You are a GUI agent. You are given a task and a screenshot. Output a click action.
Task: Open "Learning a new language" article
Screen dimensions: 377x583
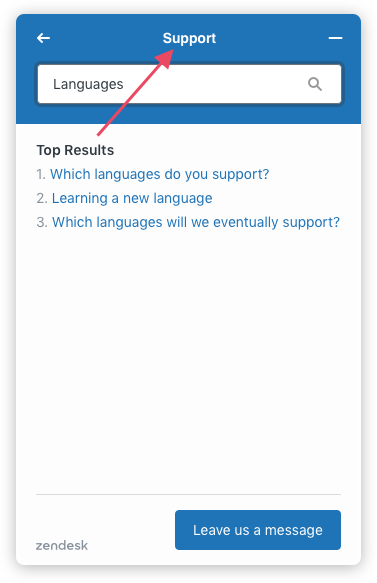click(x=132, y=198)
